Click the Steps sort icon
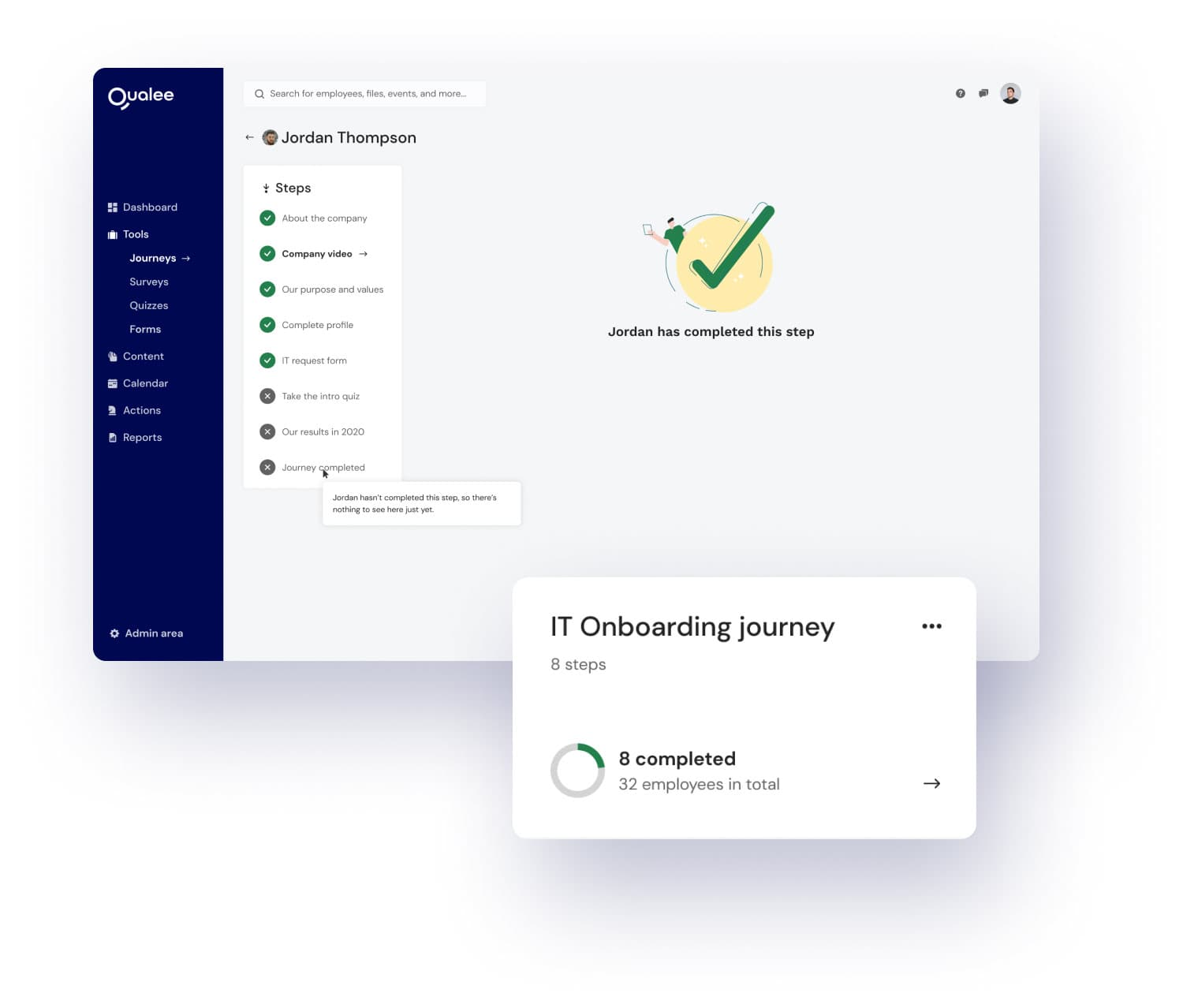Image resolution: width=1183 pixels, height=1008 pixels. 266,189
